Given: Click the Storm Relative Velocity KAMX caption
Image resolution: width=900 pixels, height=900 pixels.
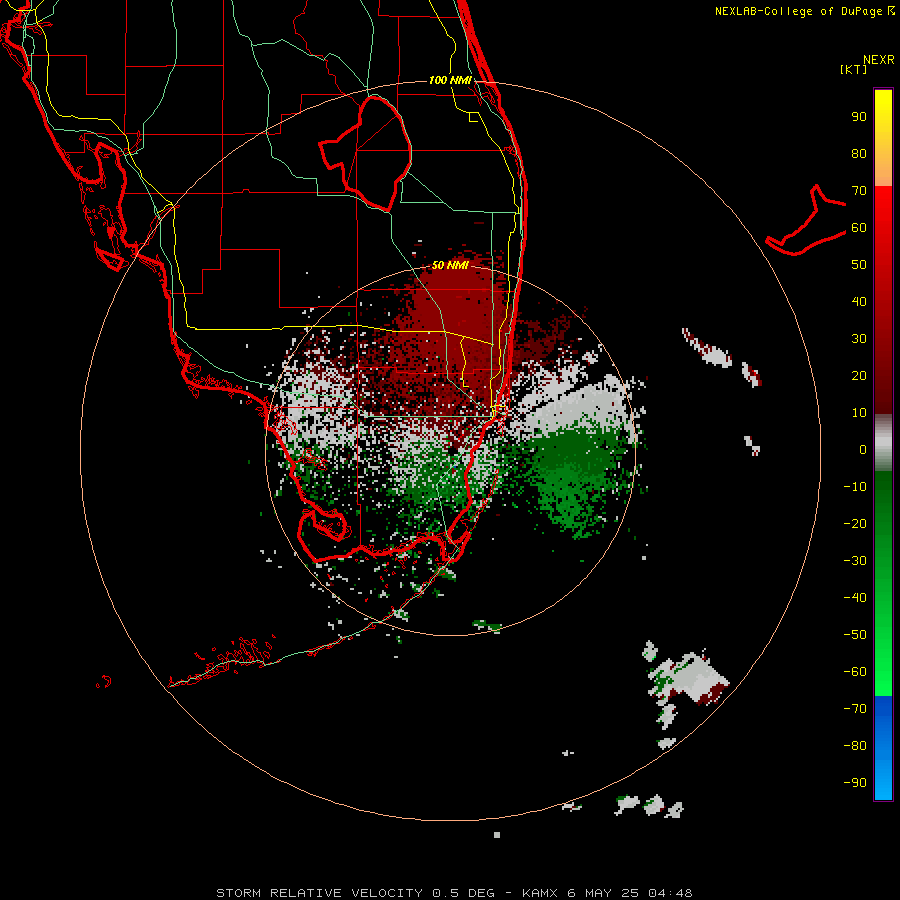Looking at the screenshot, I should [454, 893].
